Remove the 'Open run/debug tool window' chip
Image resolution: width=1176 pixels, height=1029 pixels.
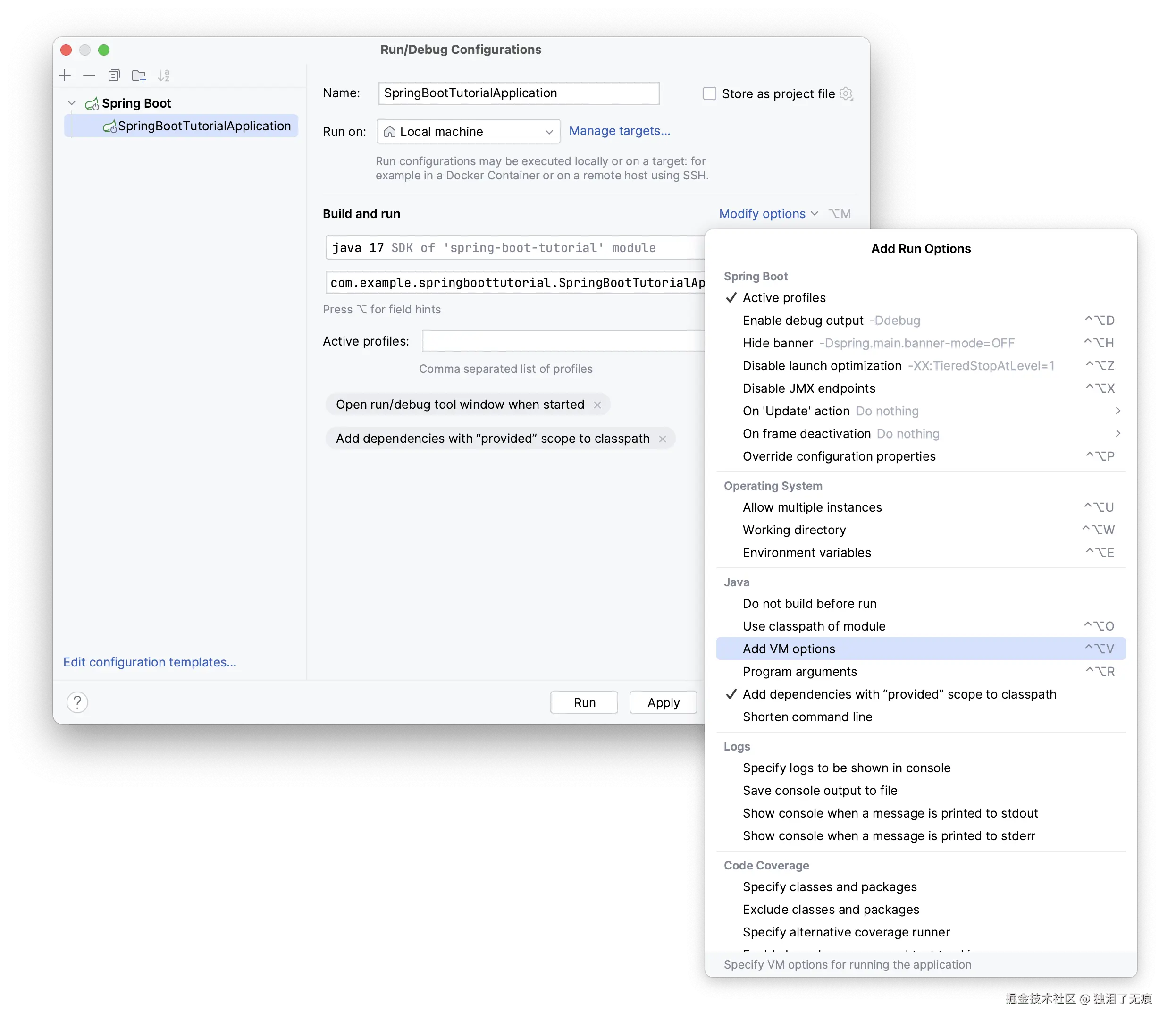(x=597, y=405)
